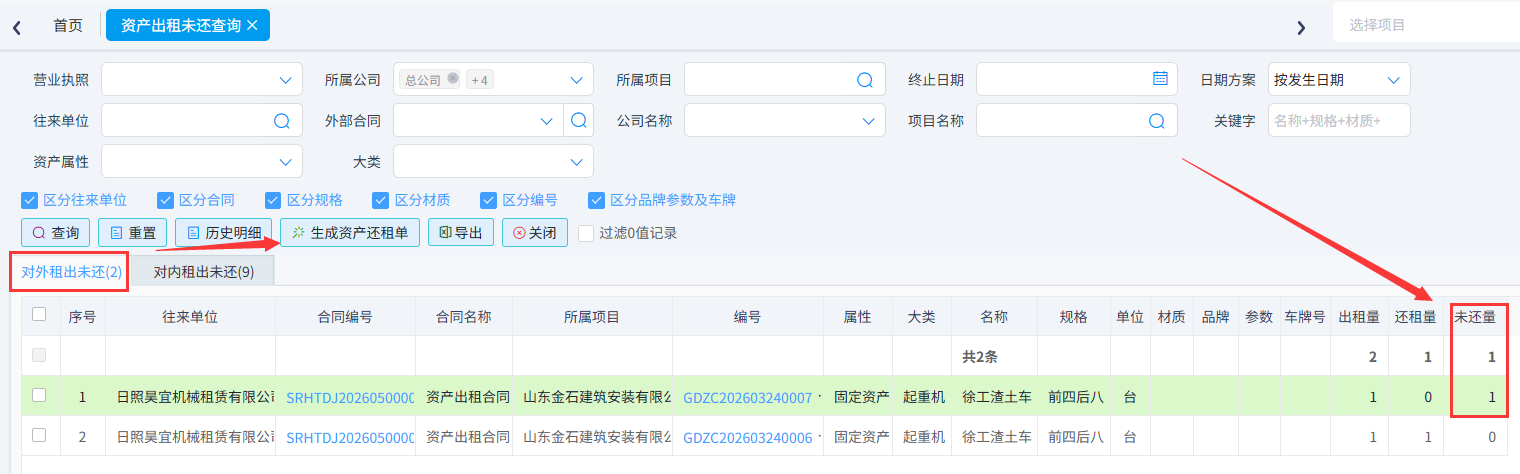Expand the 所属公司 dropdown
This screenshot has width=1520, height=474.
pyautogui.click(x=576, y=80)
